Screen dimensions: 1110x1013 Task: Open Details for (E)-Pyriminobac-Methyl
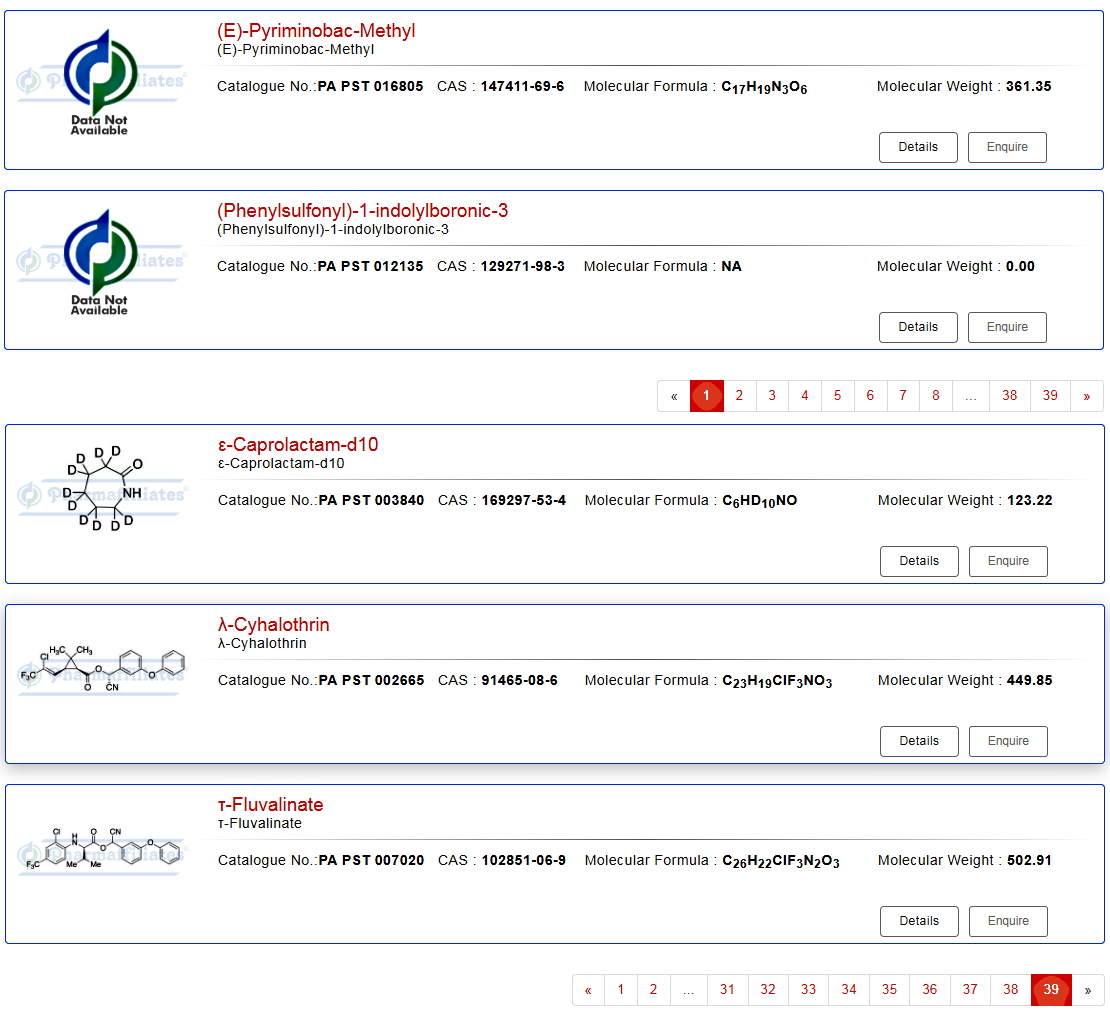(x=918, y=147)
